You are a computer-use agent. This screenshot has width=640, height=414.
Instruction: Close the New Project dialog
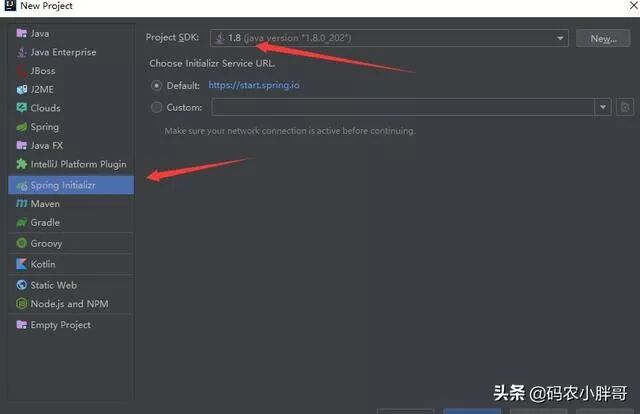click(x=634, y=6)
